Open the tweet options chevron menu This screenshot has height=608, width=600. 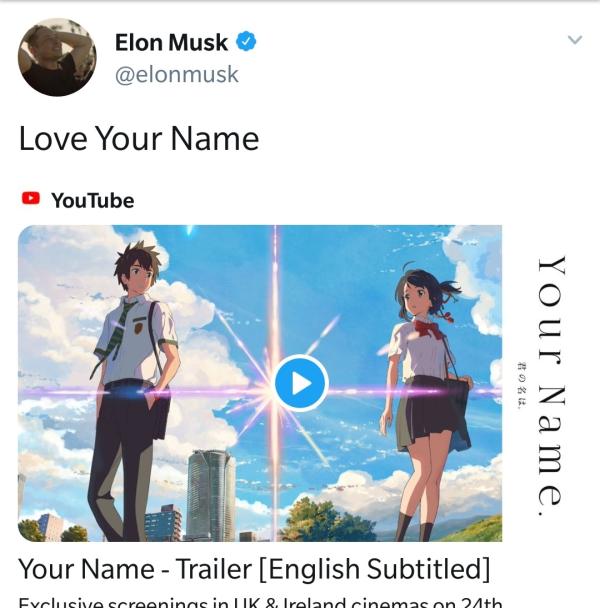click(x=574, y=40)
